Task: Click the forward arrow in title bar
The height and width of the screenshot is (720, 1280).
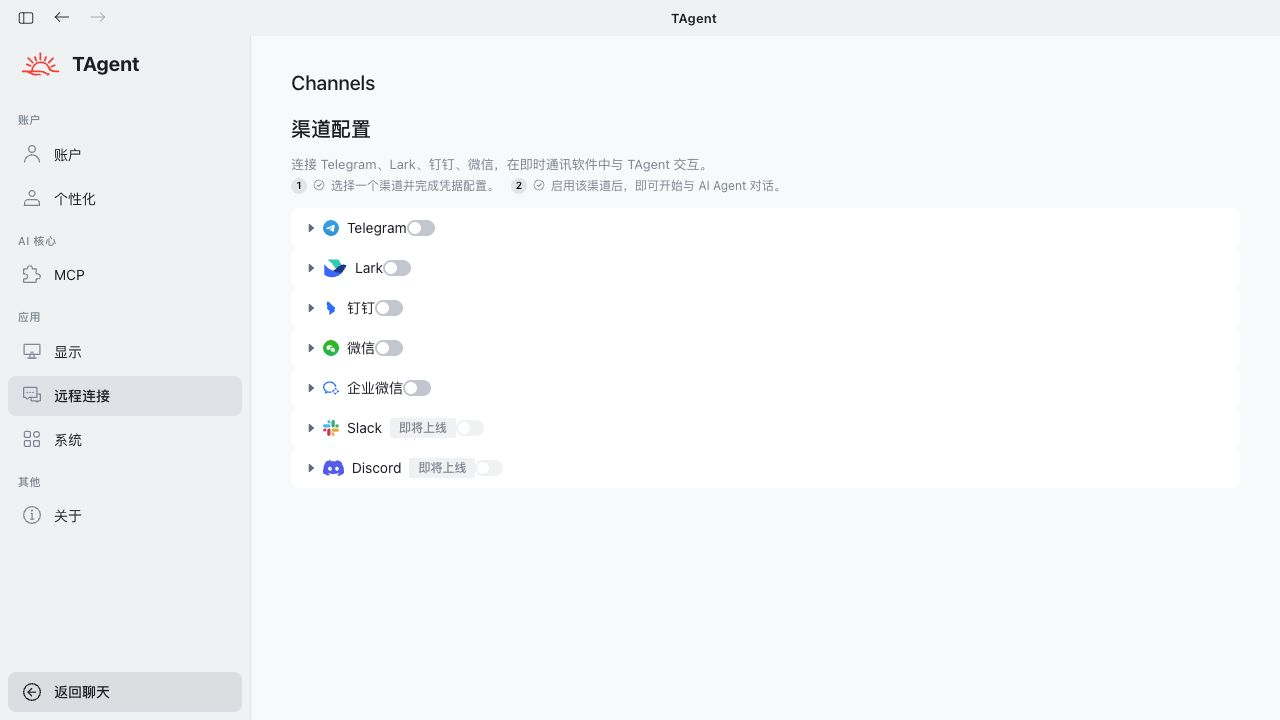Action: point(98,17)
